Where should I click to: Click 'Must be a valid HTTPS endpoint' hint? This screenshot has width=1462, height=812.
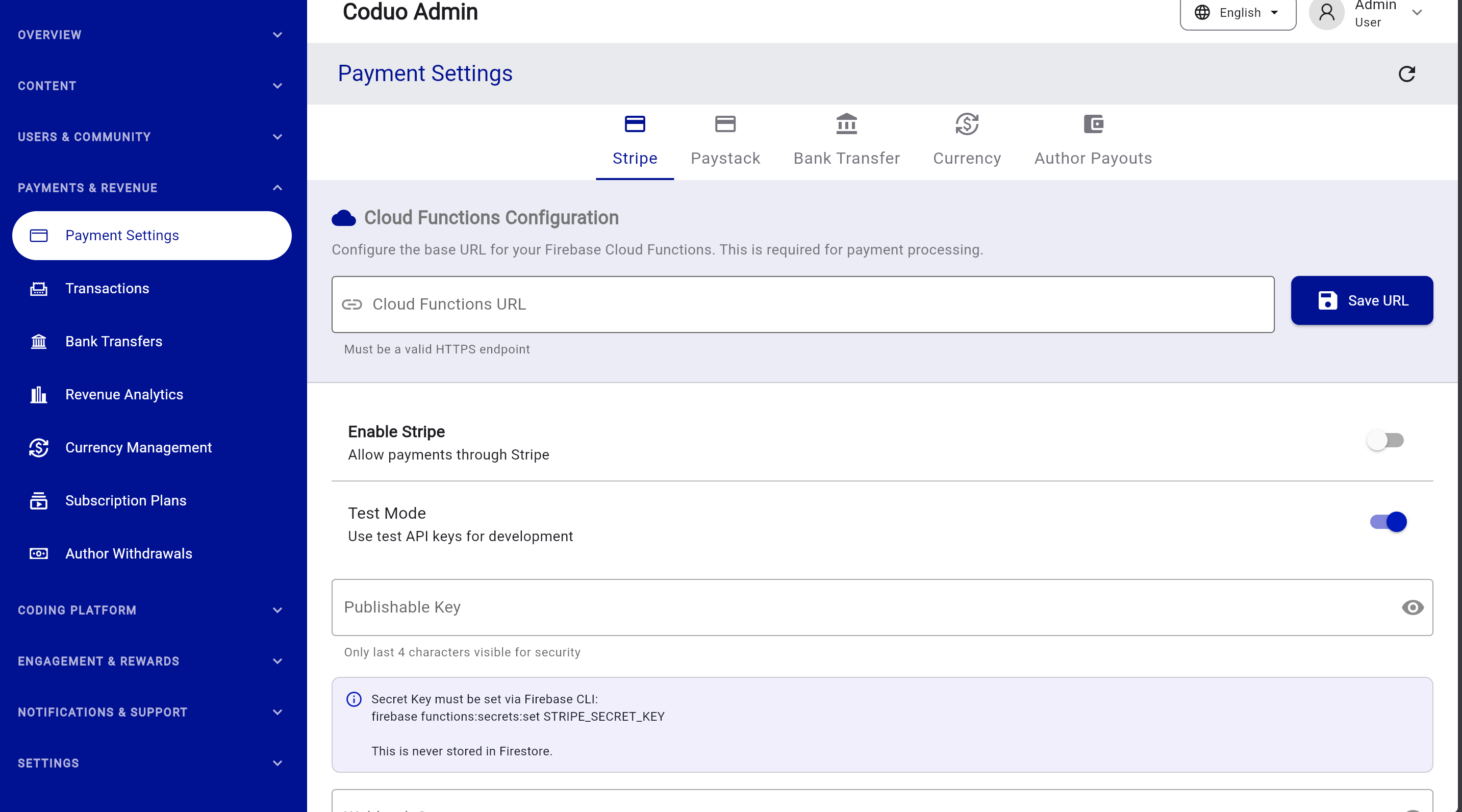point(437,349)
